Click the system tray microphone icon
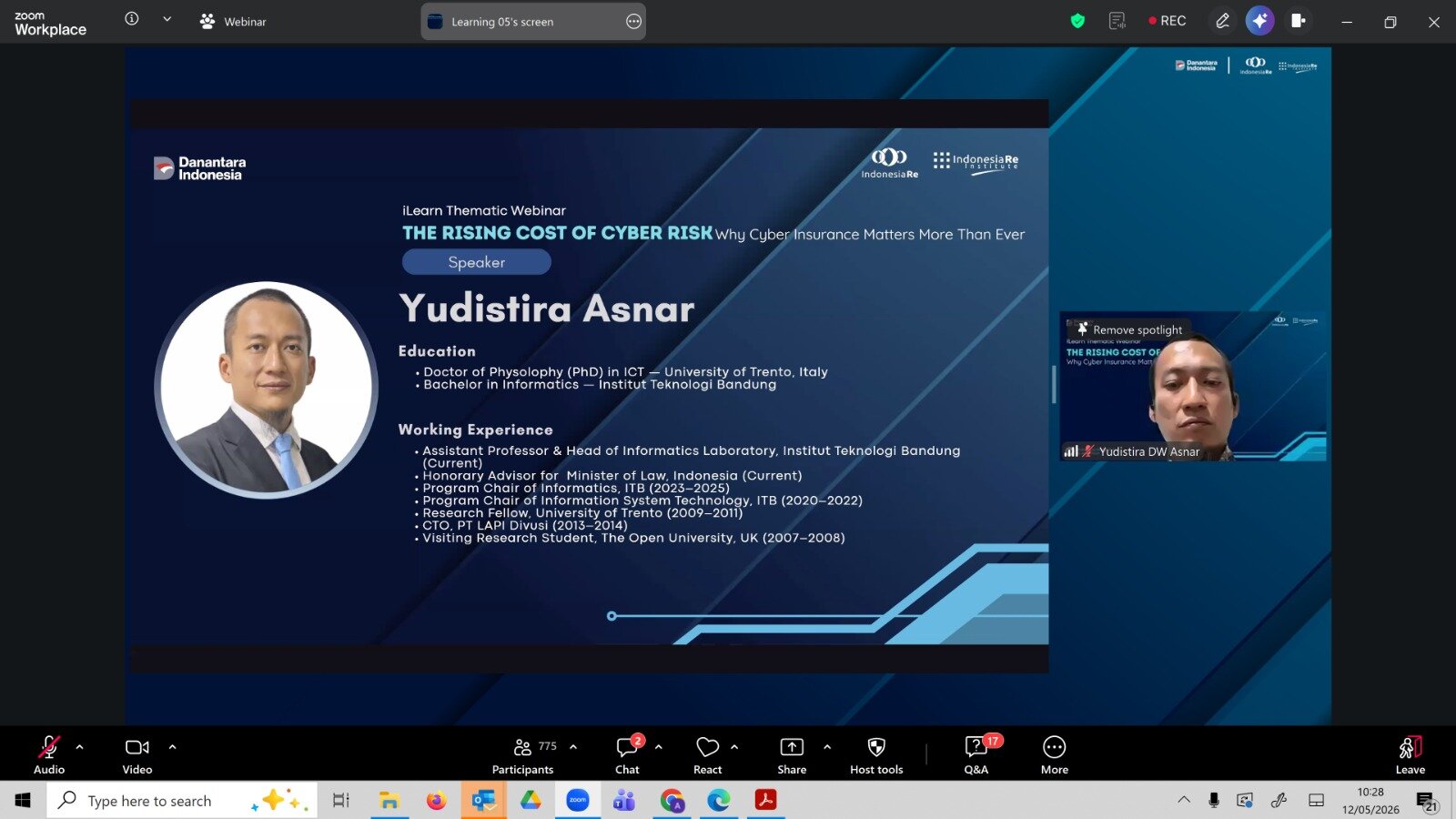Image resolution: width=1456 pixels, height=819 pixels. (x=1214, y=801)
